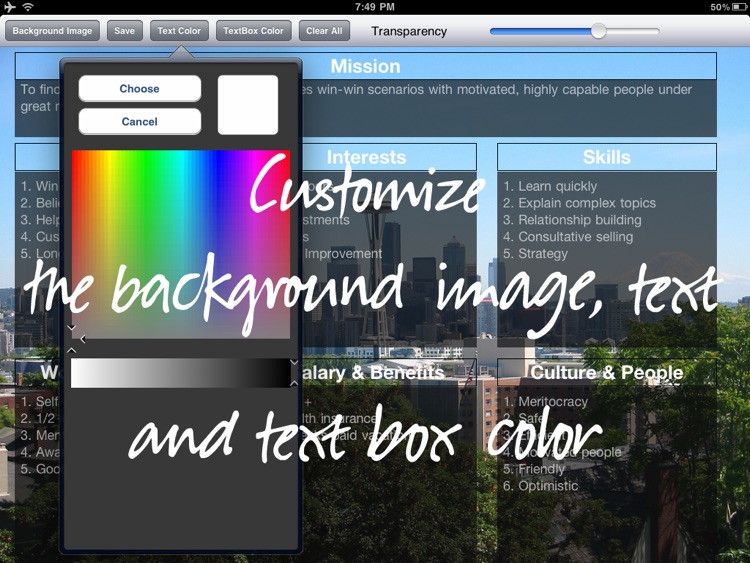Tap Clear All in toolbar
750x563 pixels.
[x=324, y=31]
